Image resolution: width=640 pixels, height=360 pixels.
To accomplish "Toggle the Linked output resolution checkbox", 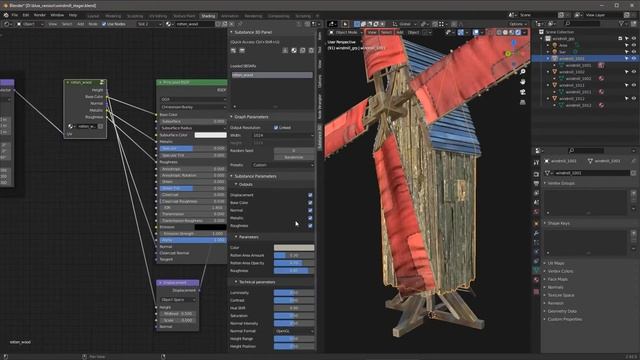I will coord(276,128).
